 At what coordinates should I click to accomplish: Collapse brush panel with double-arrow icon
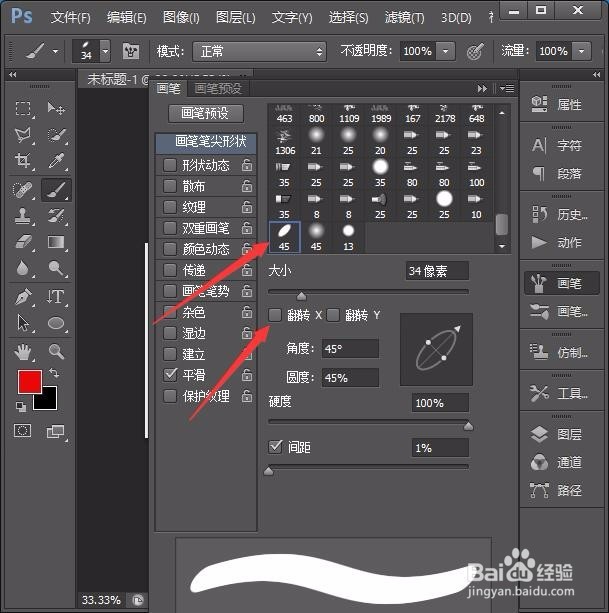(x=482, y=89)
